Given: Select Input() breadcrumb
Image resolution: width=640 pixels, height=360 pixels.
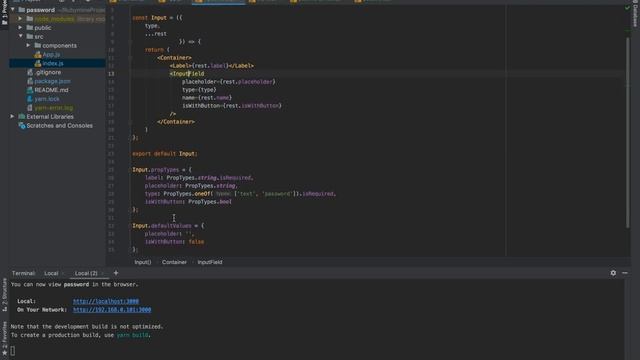Looking at the screenshot, I should pos(143,262).
